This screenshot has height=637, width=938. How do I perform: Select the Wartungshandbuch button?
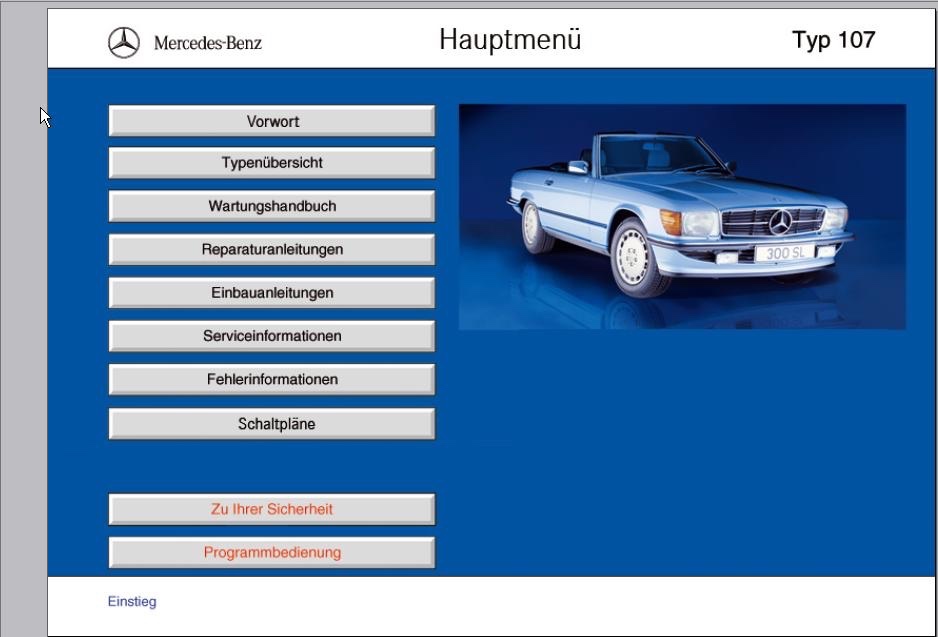point(272,206)
